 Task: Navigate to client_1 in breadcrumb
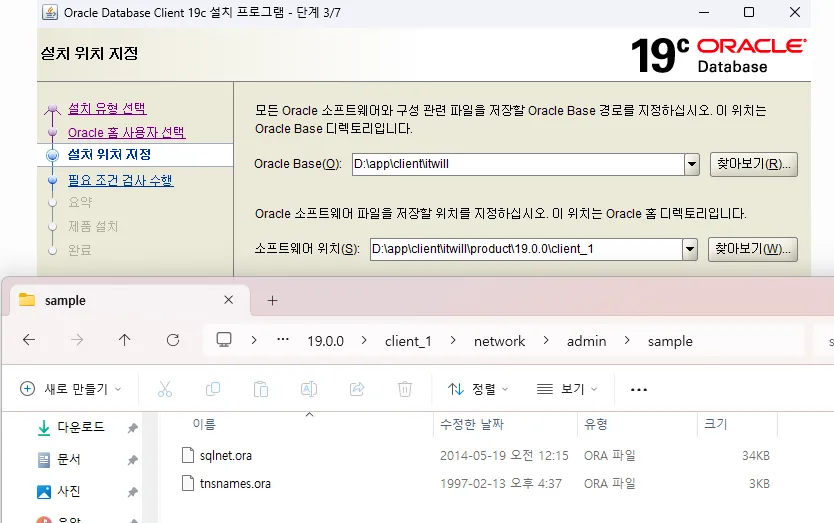click(408, 341)
